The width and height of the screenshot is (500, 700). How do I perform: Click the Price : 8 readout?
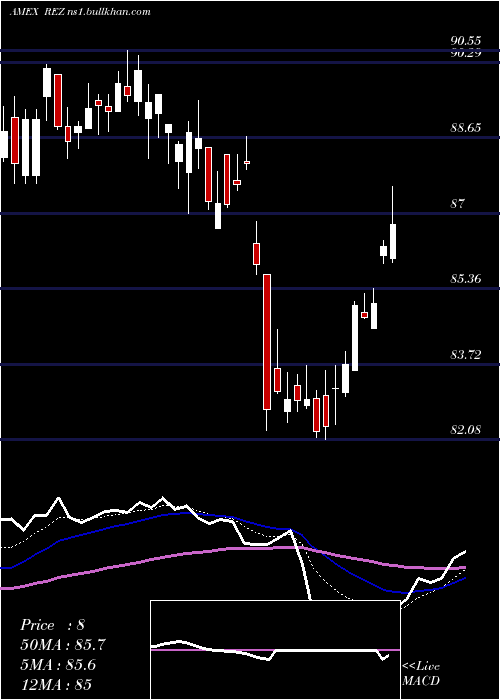[x=52, y=625]
